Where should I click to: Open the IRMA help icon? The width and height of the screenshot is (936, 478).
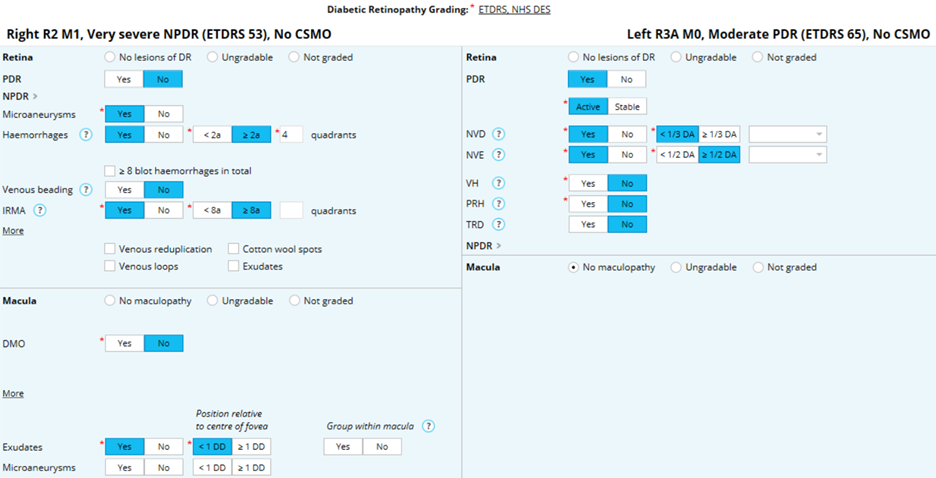tap(40, 211)
